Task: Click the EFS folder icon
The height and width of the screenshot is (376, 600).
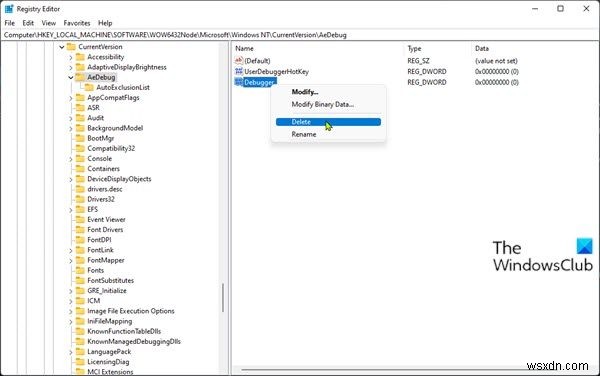Action: [80, 209]
